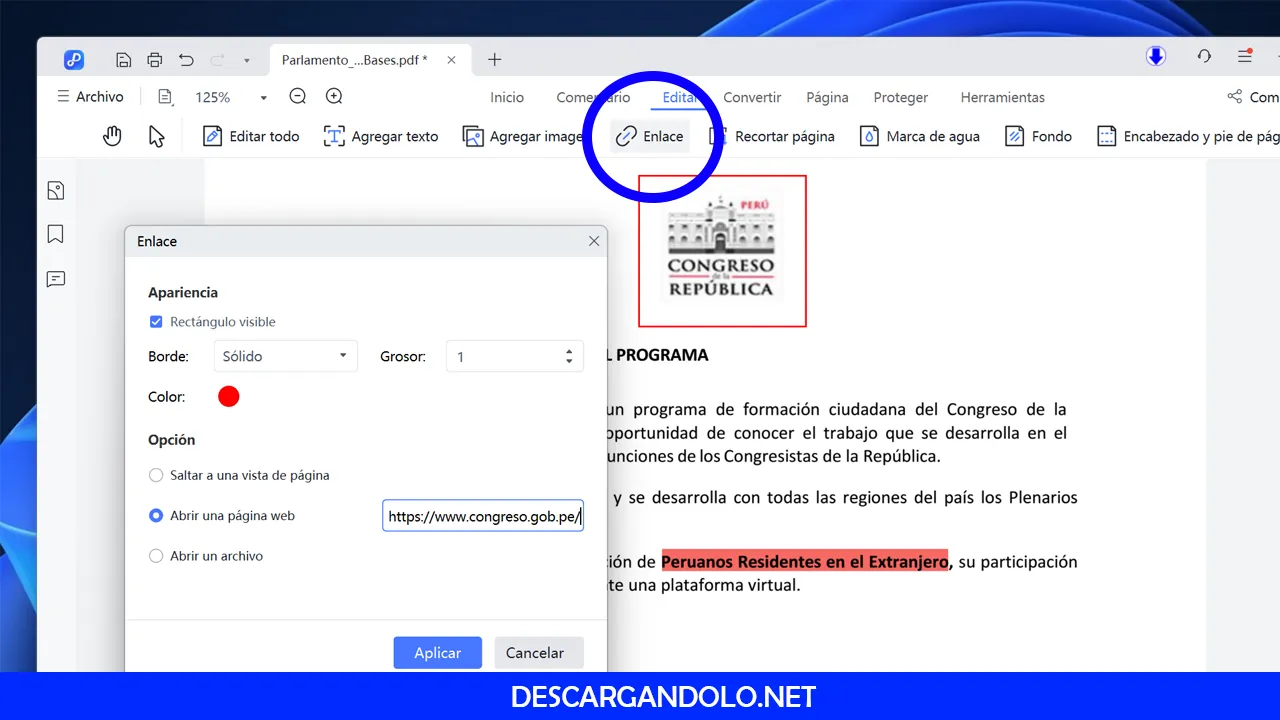Expand the quick access toolbar arrow
1280x720 pixels.
click(247, 60)
